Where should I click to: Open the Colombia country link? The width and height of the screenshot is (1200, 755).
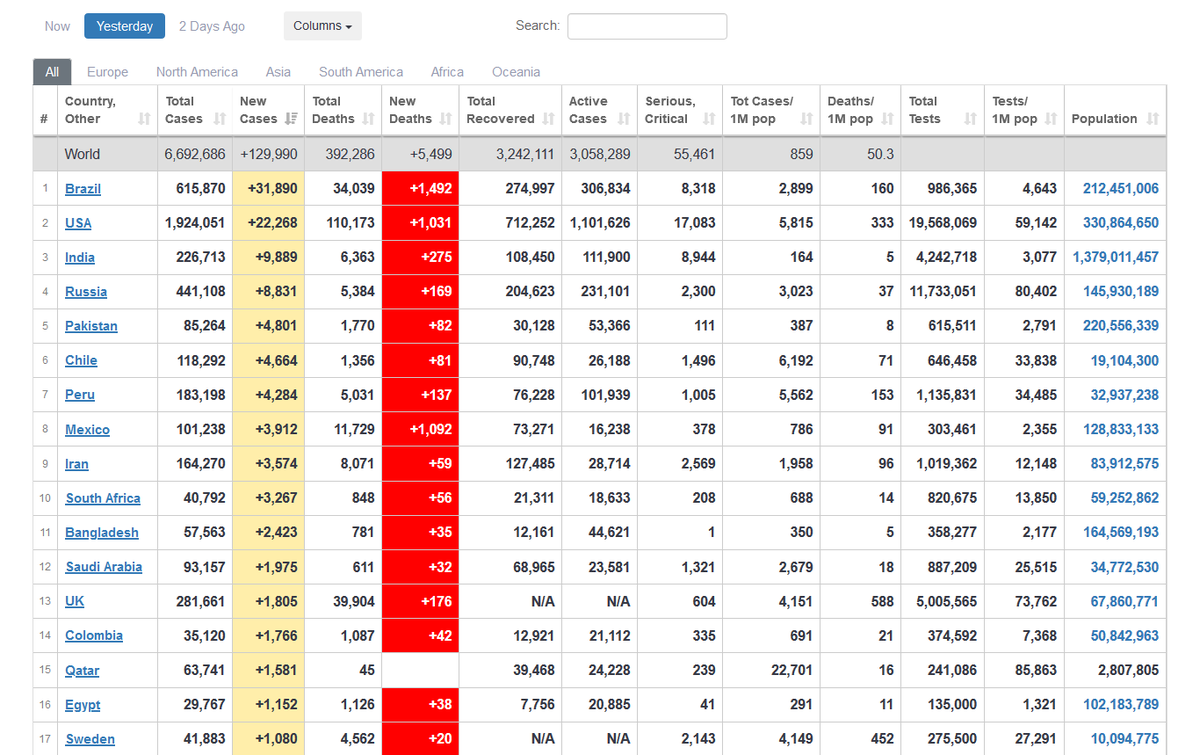click(x=94, y=636)
